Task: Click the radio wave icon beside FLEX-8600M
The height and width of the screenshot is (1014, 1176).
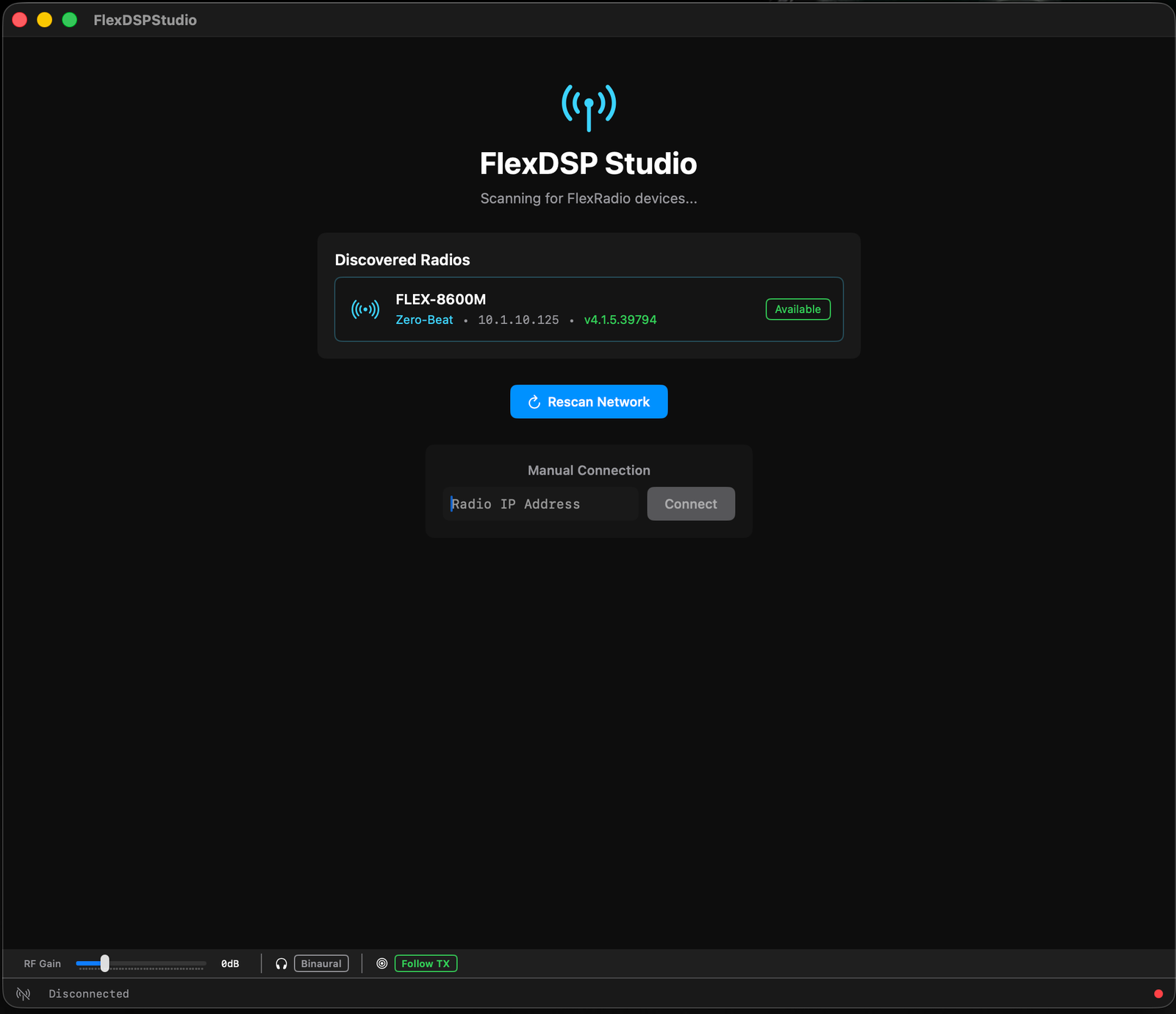Action: pyautogui.click(x=365, y=309)
